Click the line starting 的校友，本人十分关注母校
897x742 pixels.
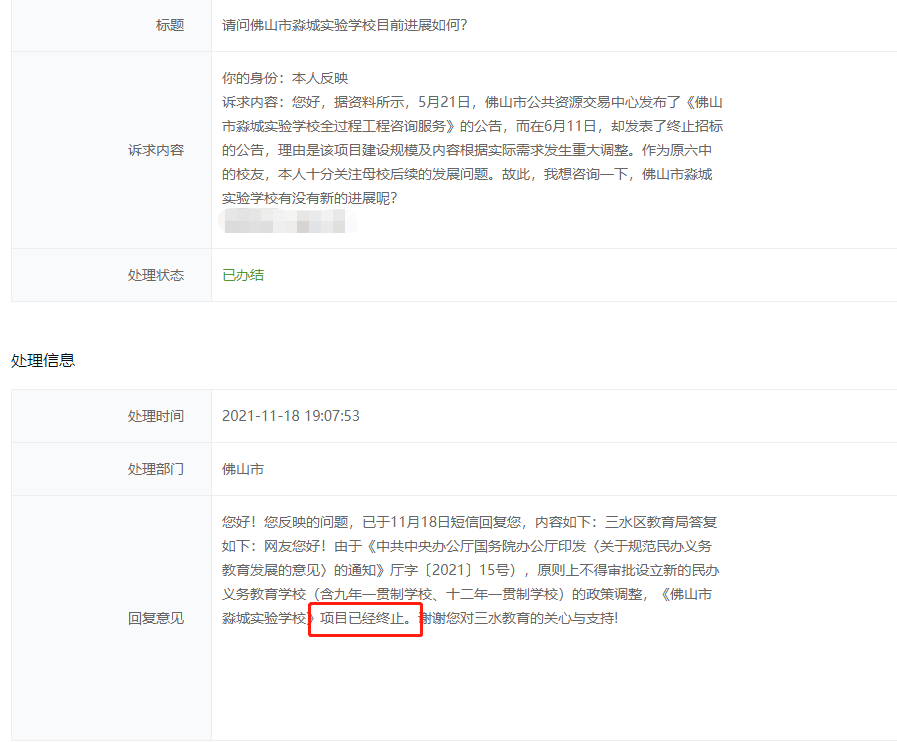coord(467,174)
